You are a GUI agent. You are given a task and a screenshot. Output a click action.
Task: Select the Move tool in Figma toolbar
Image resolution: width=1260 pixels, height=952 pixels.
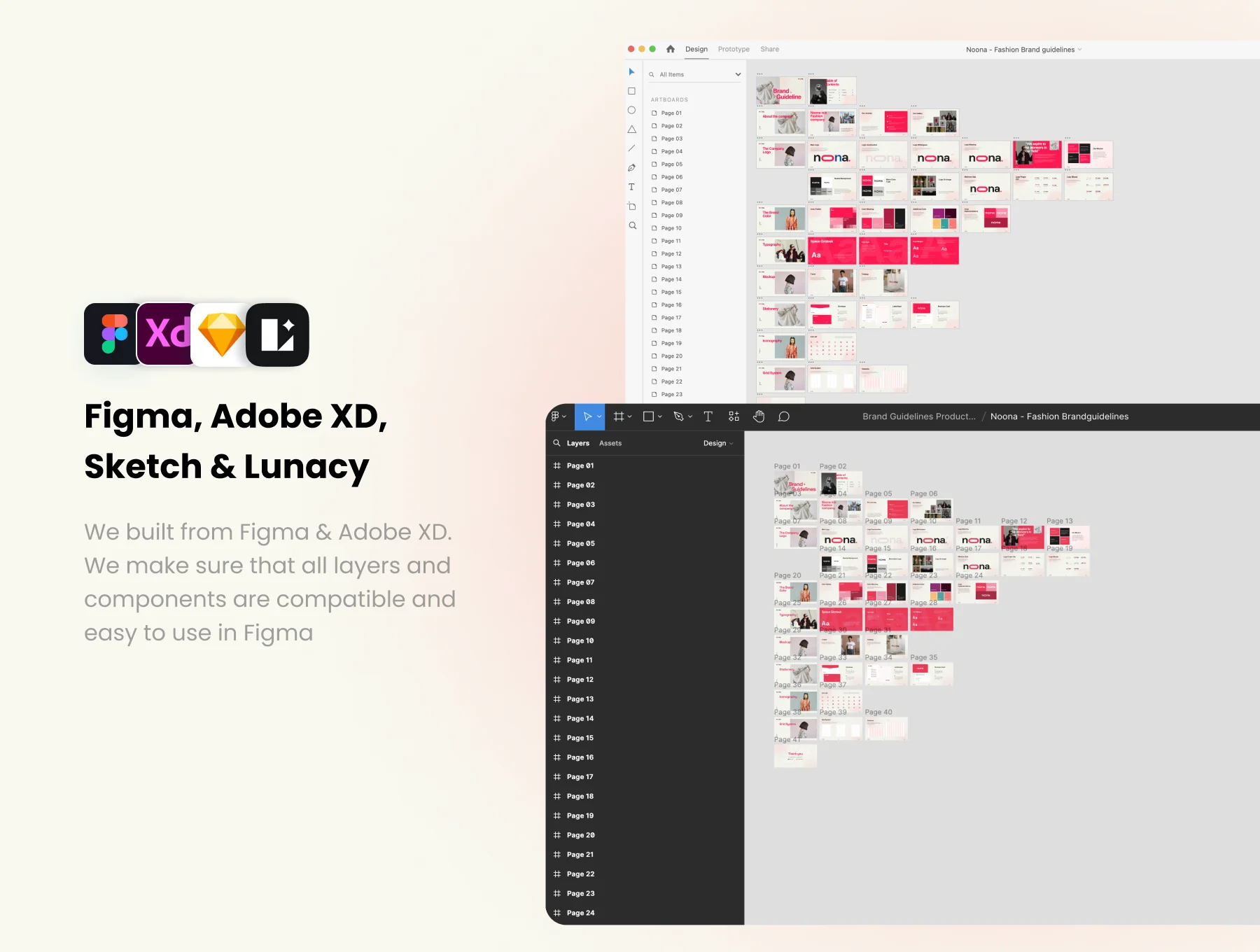(587, 416)
